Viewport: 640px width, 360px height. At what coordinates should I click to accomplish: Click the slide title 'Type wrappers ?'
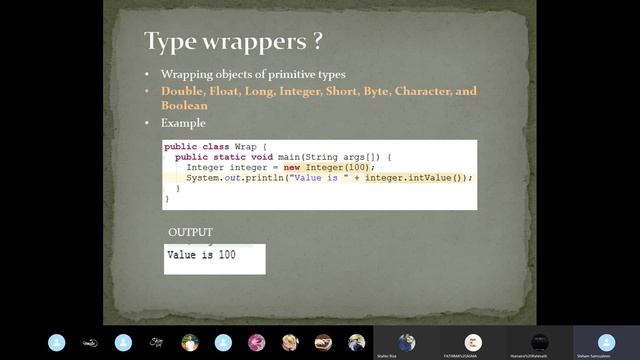[233, 41]
